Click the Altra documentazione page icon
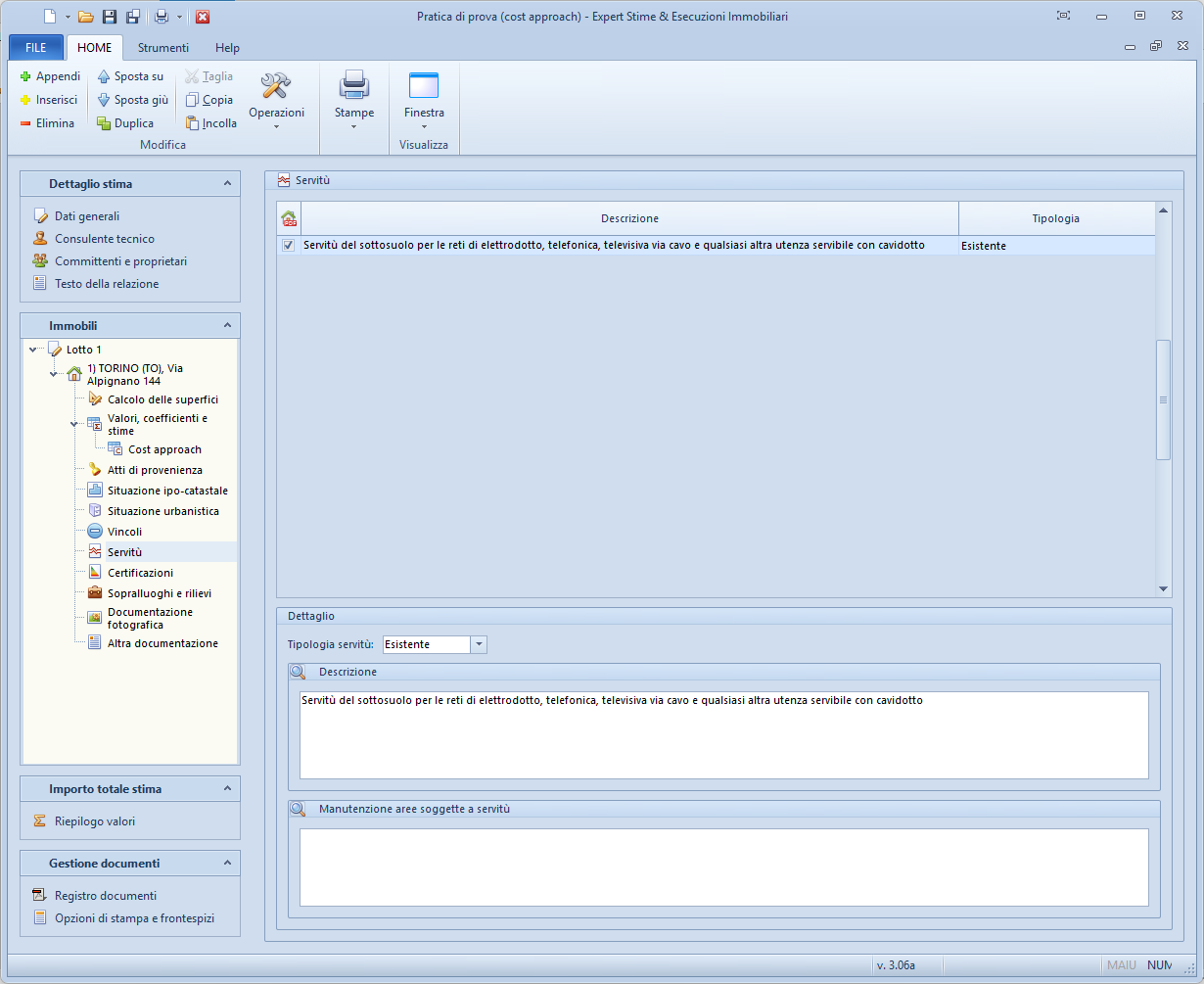 coord(95,643)
